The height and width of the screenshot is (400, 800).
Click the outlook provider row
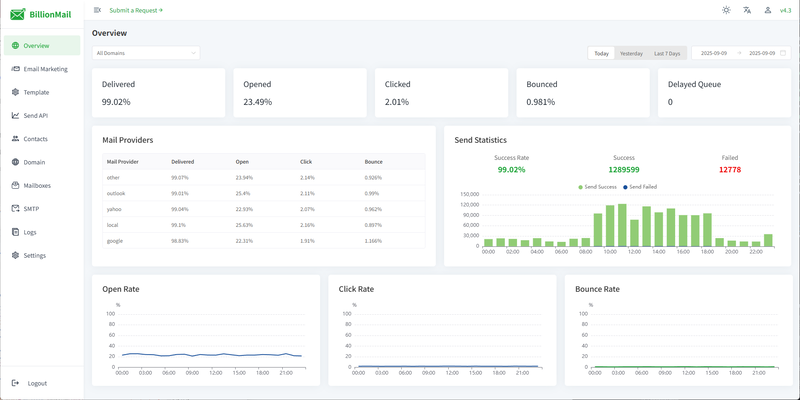coord(264,193)
